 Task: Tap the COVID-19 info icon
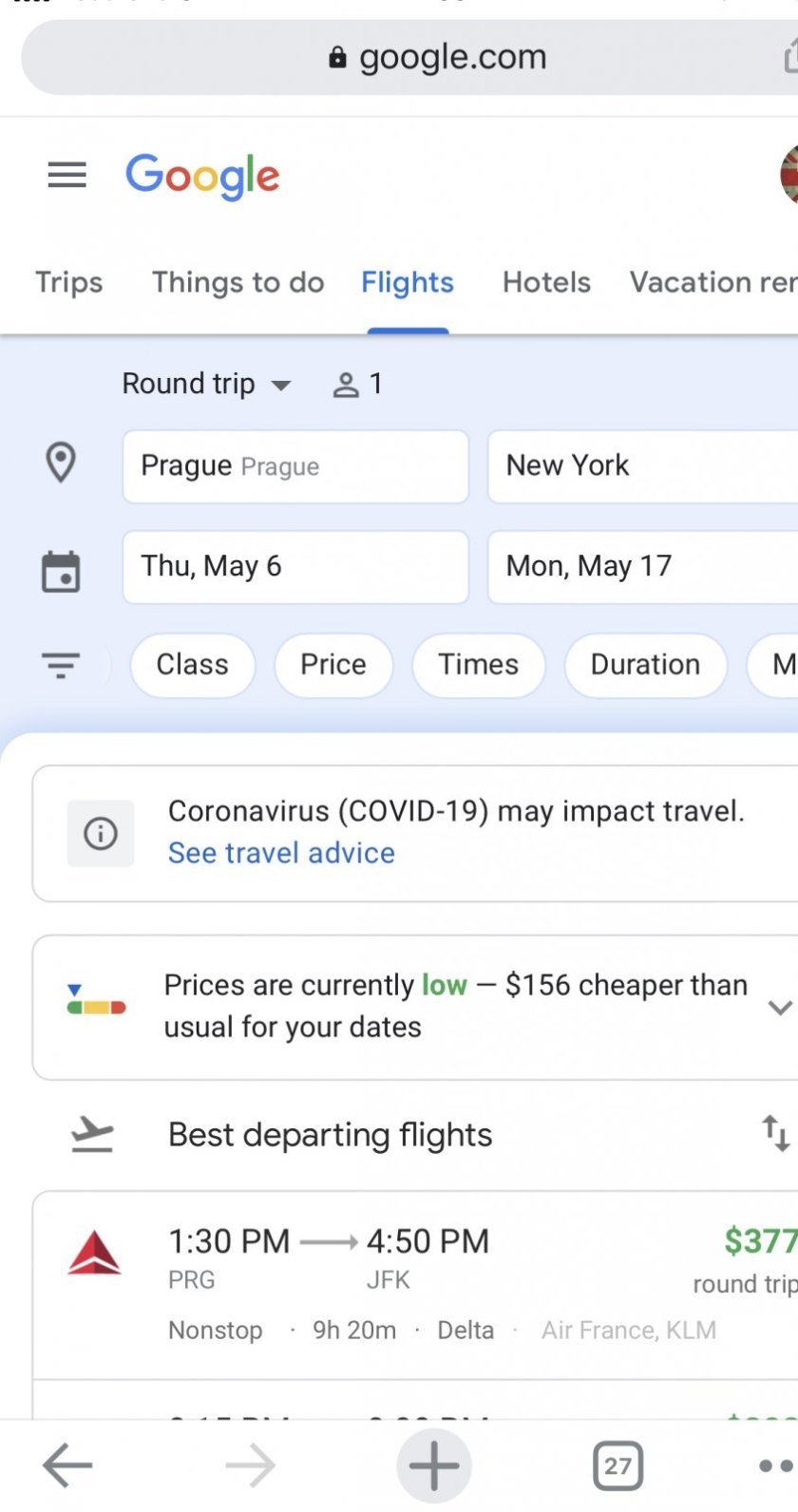[101, 833]
